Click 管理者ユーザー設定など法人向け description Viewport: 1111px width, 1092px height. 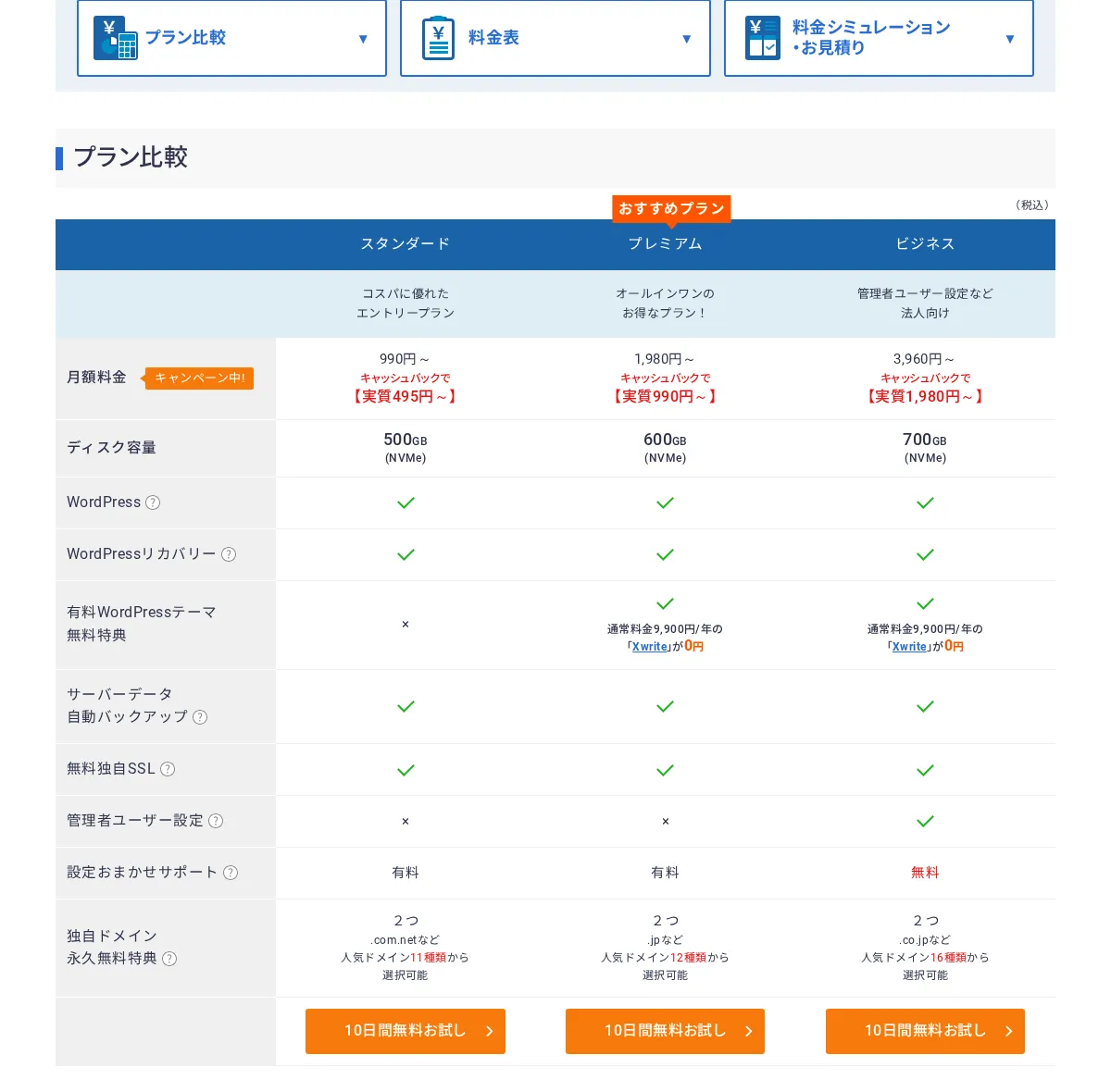pos(925,304)
